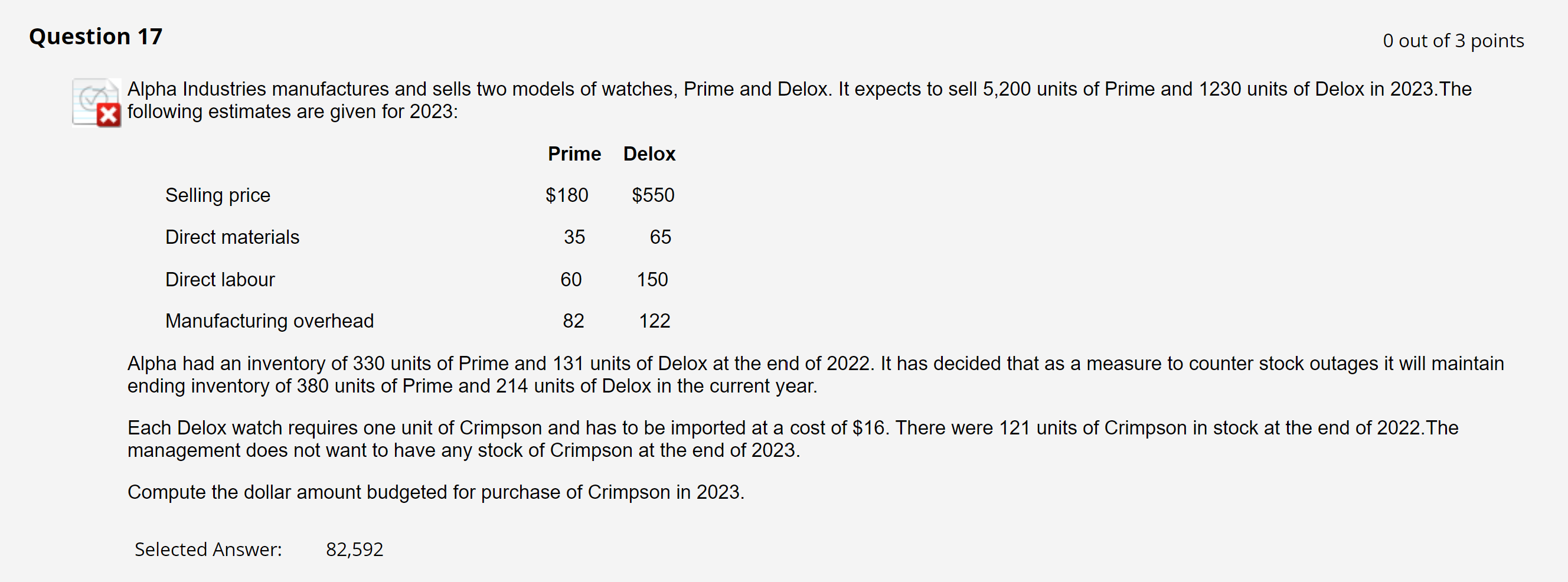Select the Manufacturing overhead row label
This screenshot has width=1568, height=582.
click(x=269, y=321)
